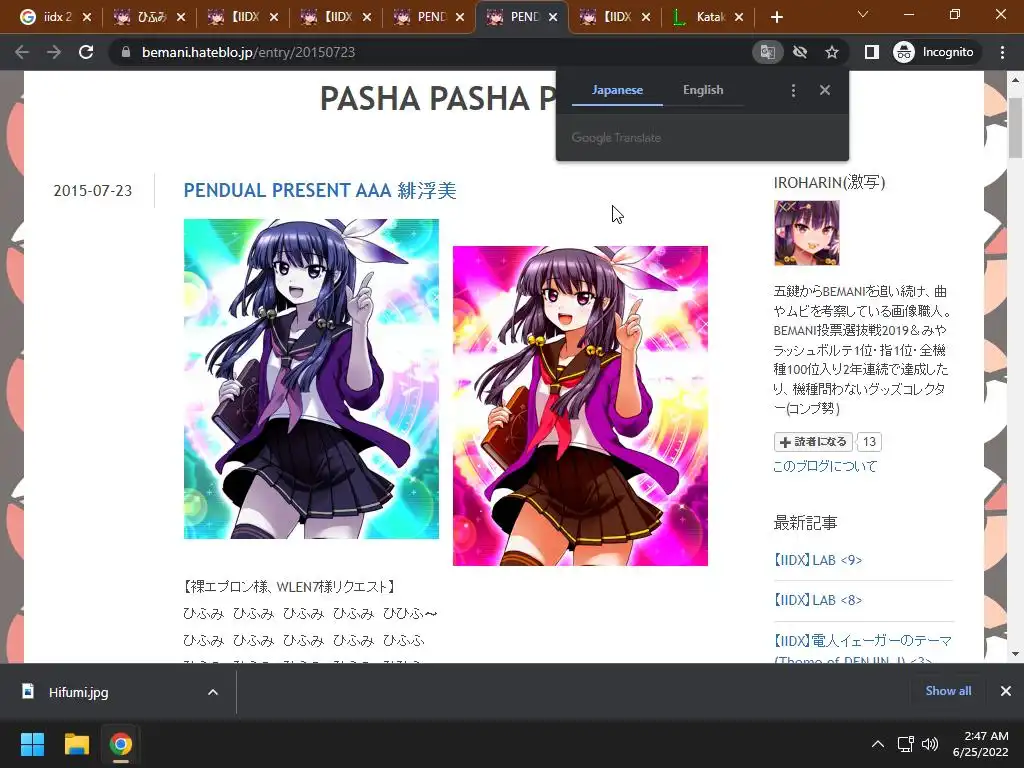Open Chrome's three-dot main menu
The image size is (1024, 768).
[1002, 52]
